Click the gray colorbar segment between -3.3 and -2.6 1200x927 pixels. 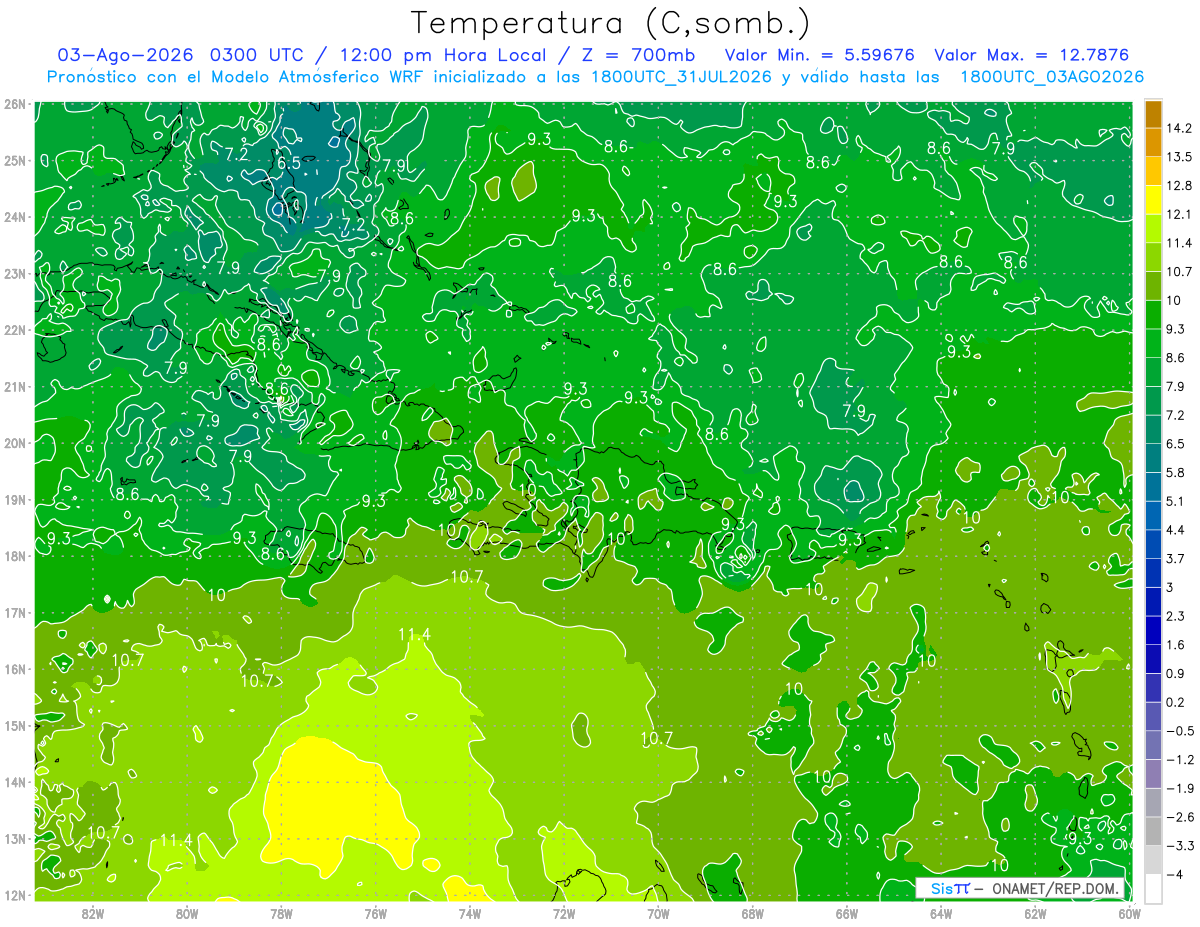tap(1153, 830)
